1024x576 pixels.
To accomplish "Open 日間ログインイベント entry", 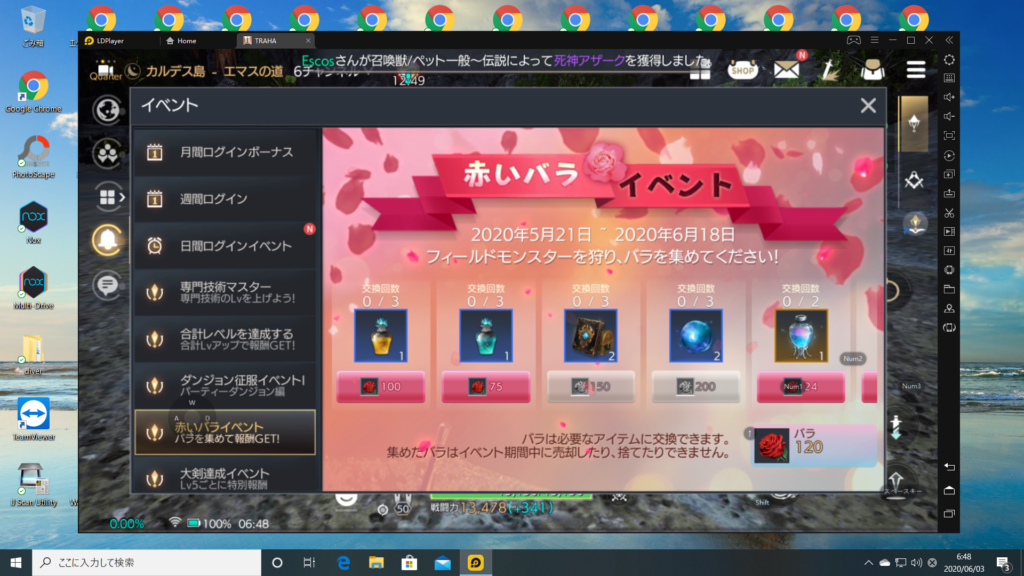I will click(225, 246).
